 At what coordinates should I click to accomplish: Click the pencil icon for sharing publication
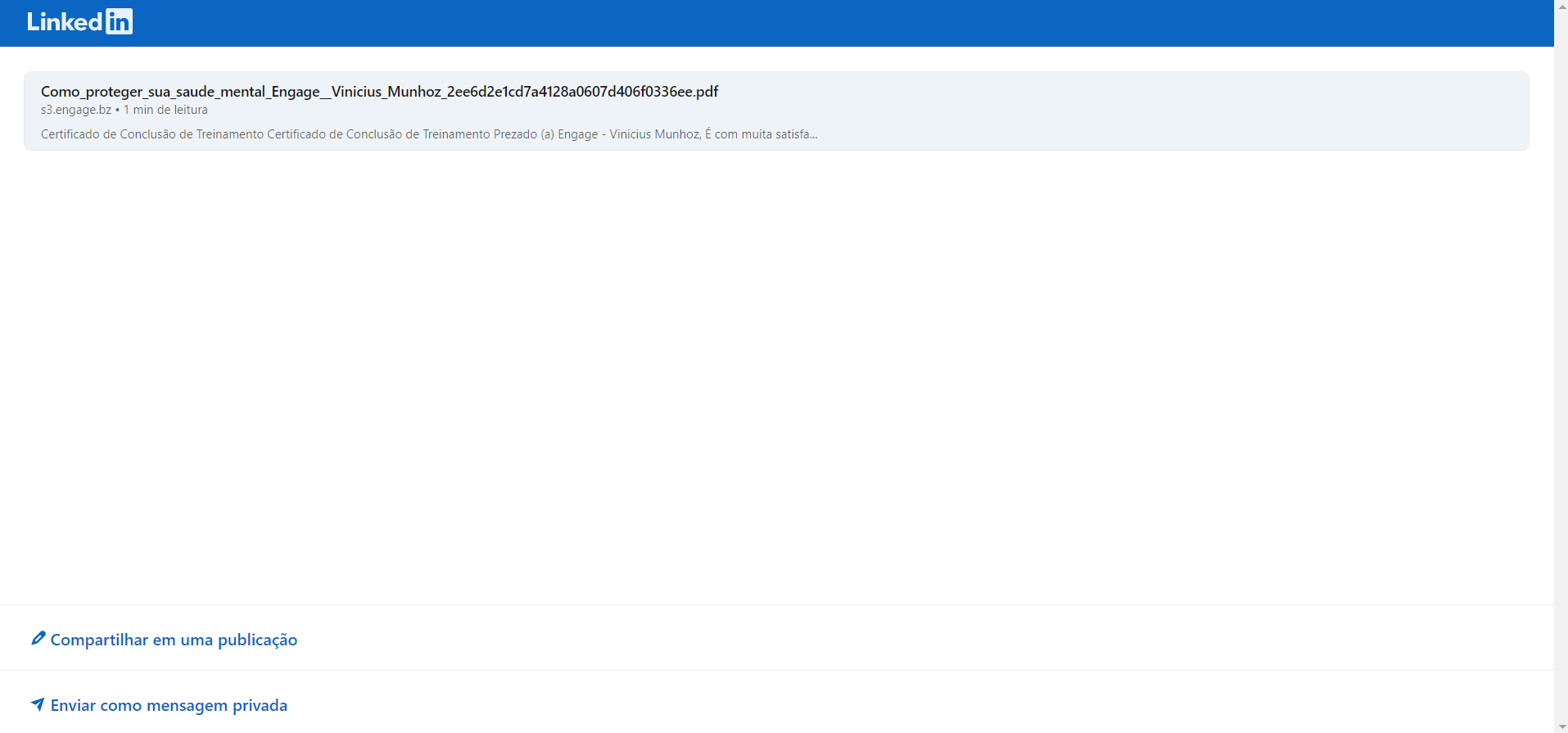(38, 638)
